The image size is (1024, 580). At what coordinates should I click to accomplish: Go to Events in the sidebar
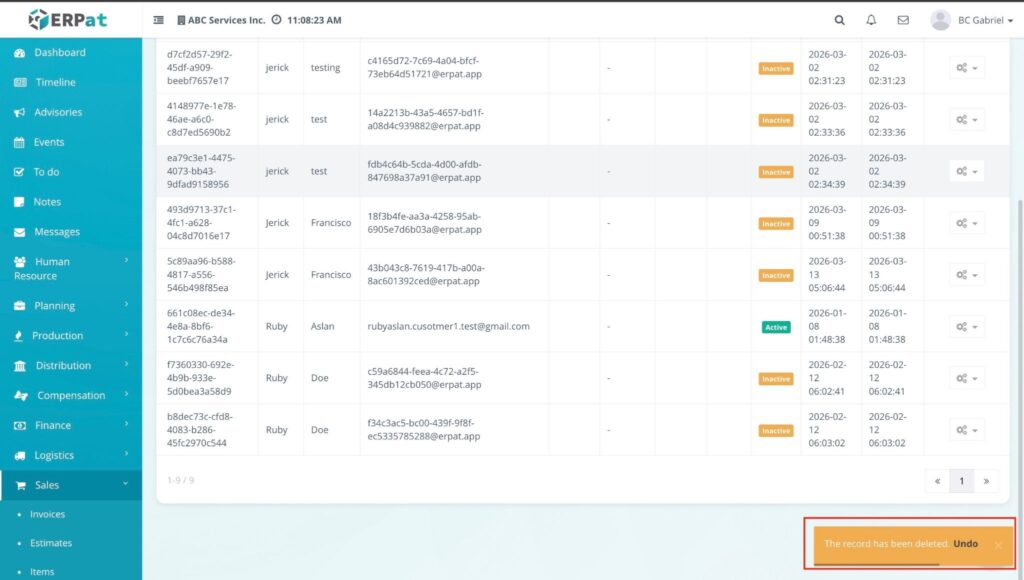coord(49,142)
